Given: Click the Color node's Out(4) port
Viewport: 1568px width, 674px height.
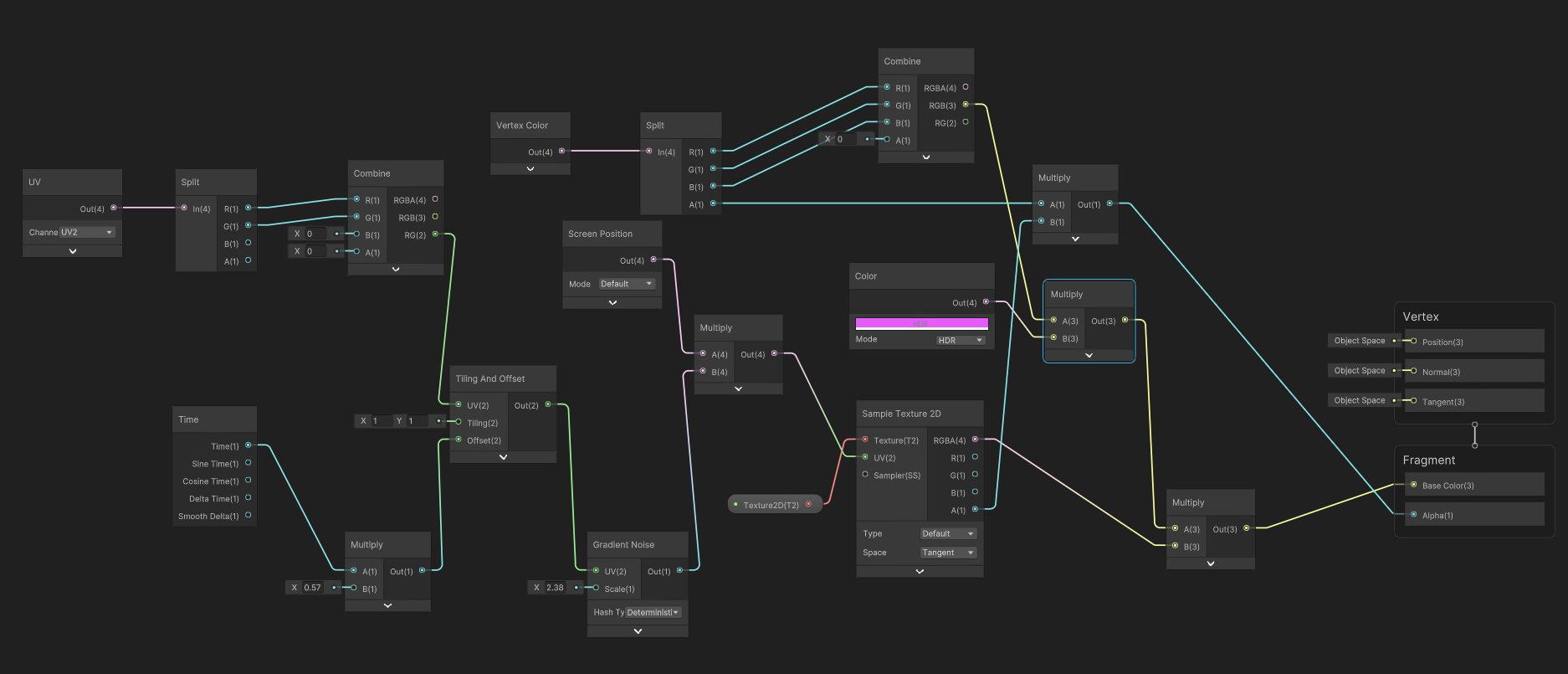Looking at the screenshot, I should click(x=986, y=301).
